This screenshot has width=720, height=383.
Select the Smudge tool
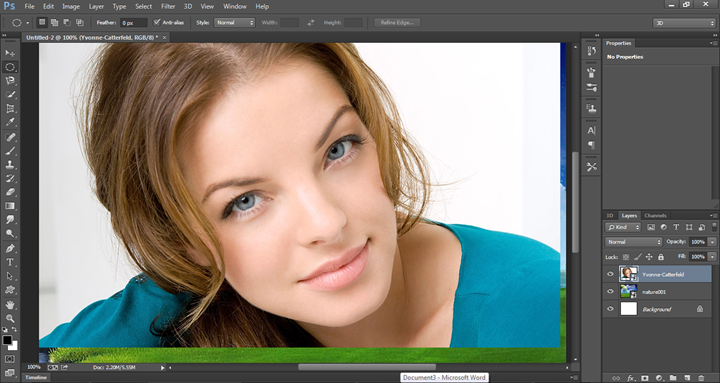pyautogui.click(x=10, y=220)
